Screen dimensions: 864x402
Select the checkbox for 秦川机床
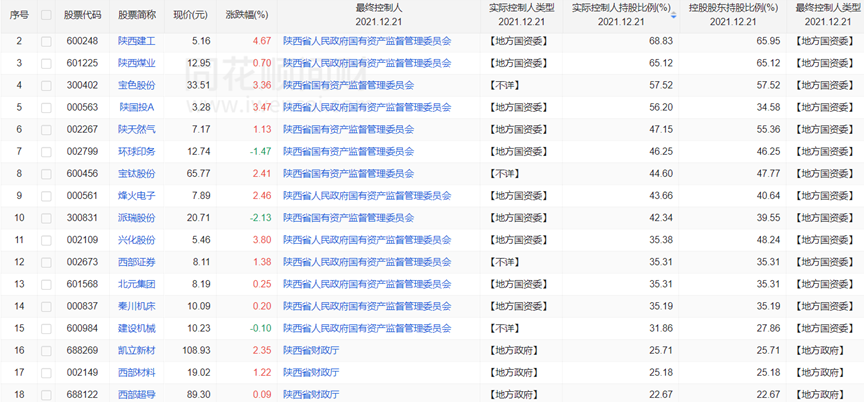(46, 306)
